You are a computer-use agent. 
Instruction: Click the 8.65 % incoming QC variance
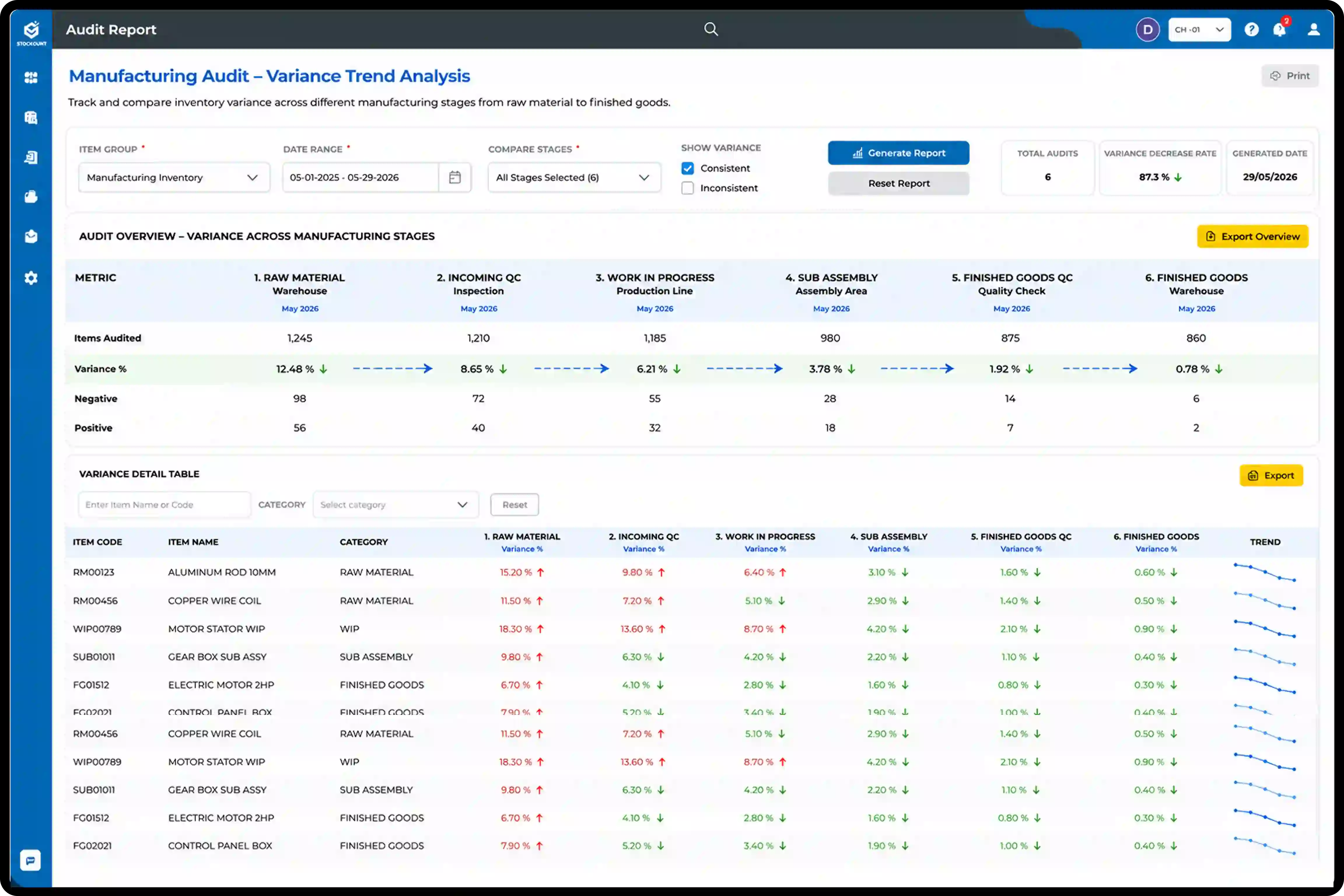tap(477, 369)
